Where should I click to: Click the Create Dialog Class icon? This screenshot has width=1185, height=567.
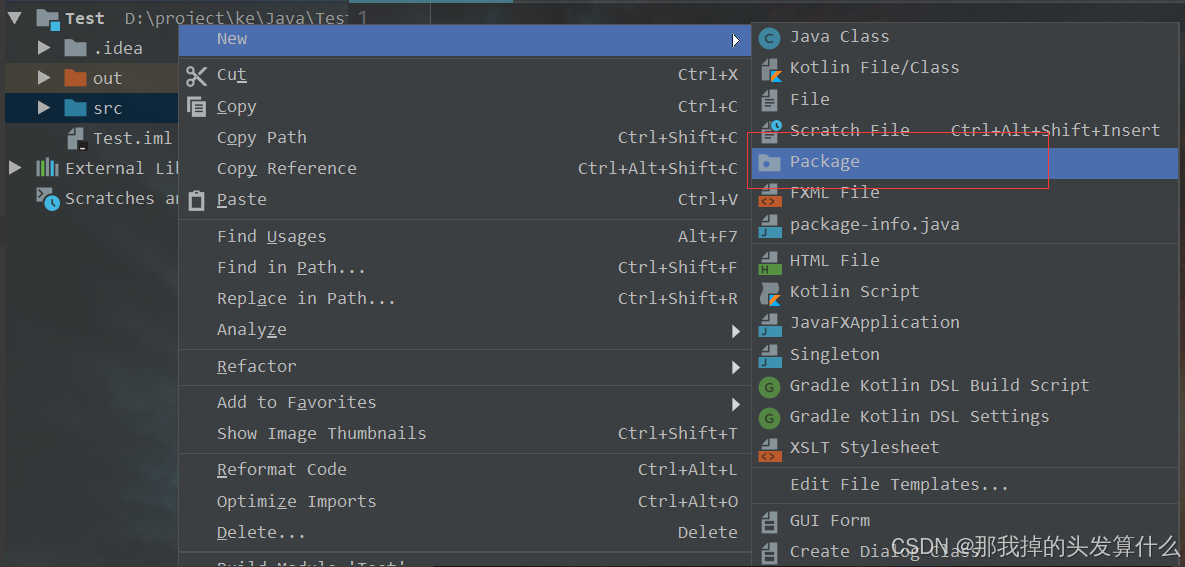(769, 553)
